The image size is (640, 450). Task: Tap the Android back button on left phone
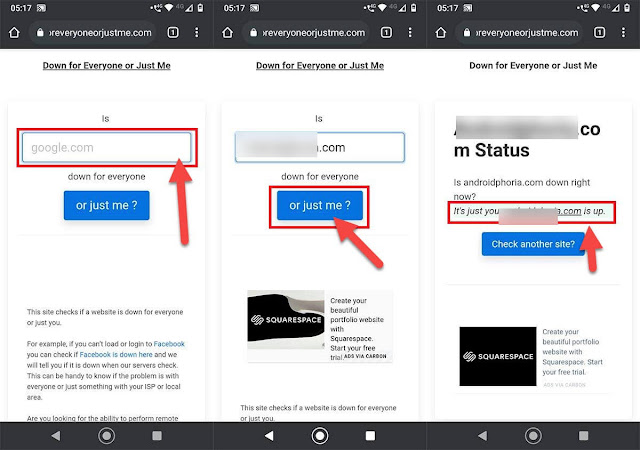tap(56, 436)
